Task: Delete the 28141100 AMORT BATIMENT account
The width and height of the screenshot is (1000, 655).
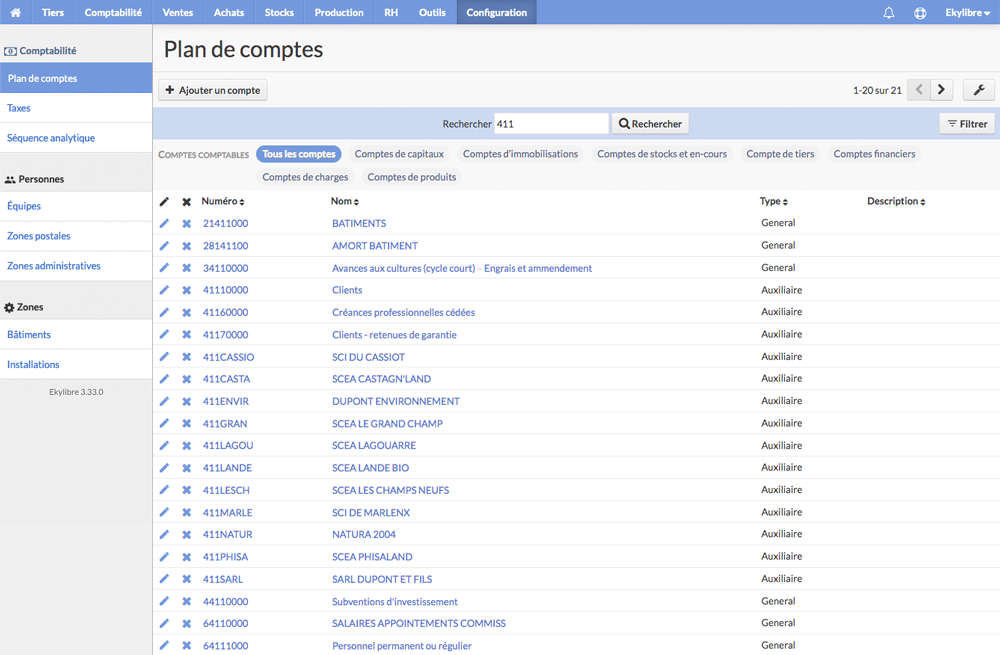Action: pos(186,246)
